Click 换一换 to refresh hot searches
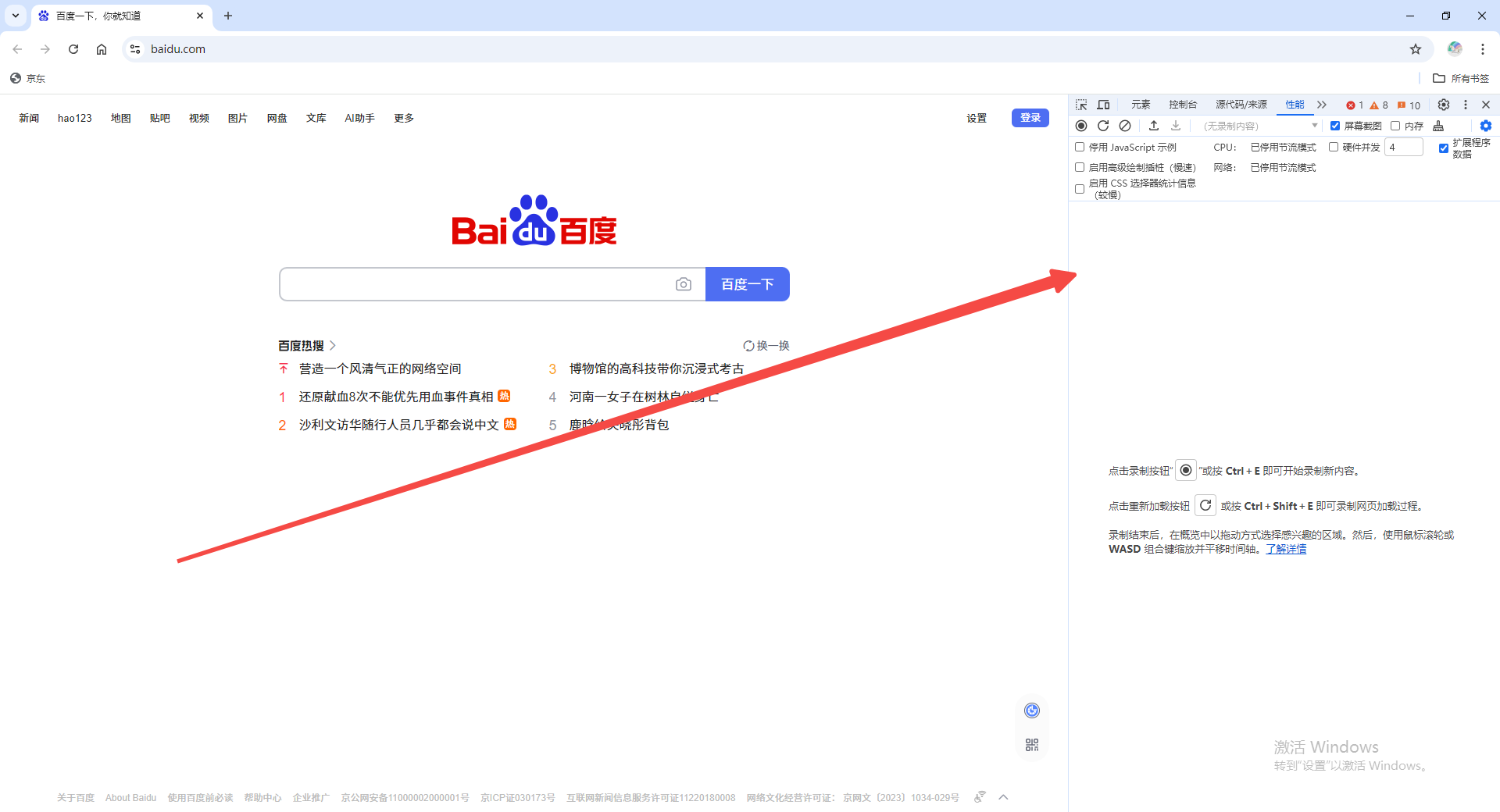The image size is (1500, 812). click(x=766, y=346)
